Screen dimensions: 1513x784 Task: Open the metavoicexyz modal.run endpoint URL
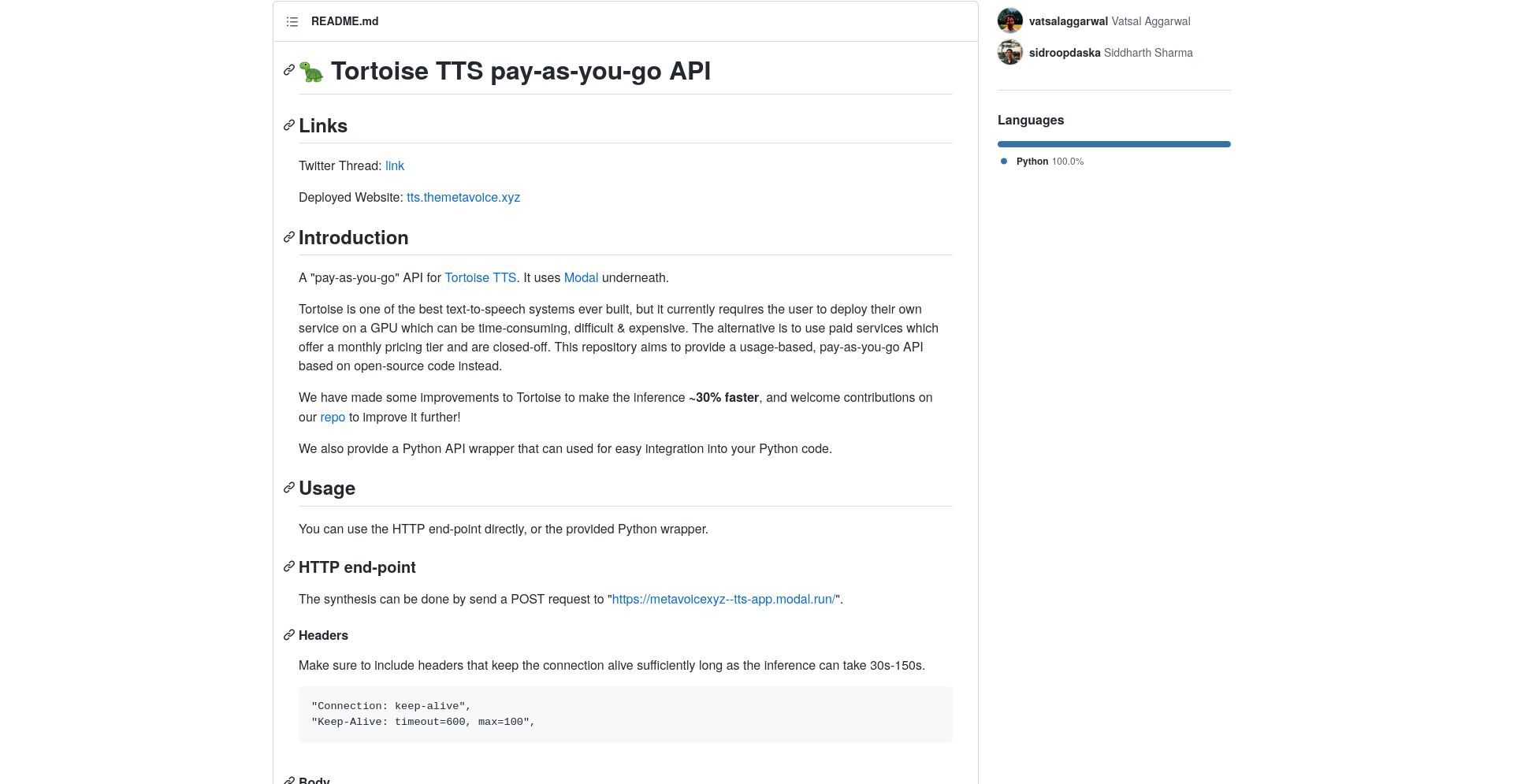[x=723, y=600]
